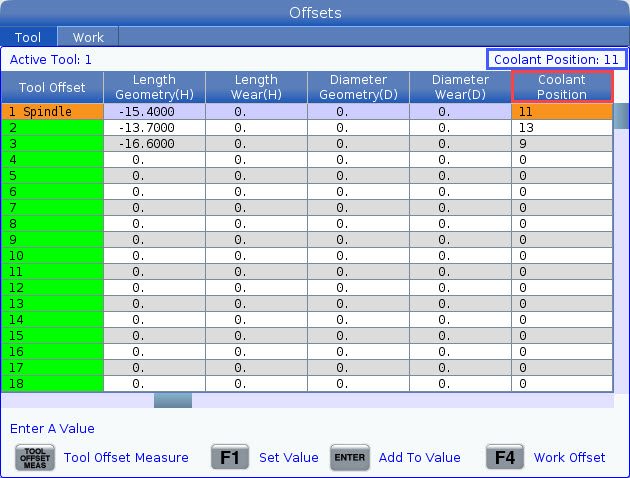
Task: Click the Length Wear(H) column header
Action: [255, 87]
